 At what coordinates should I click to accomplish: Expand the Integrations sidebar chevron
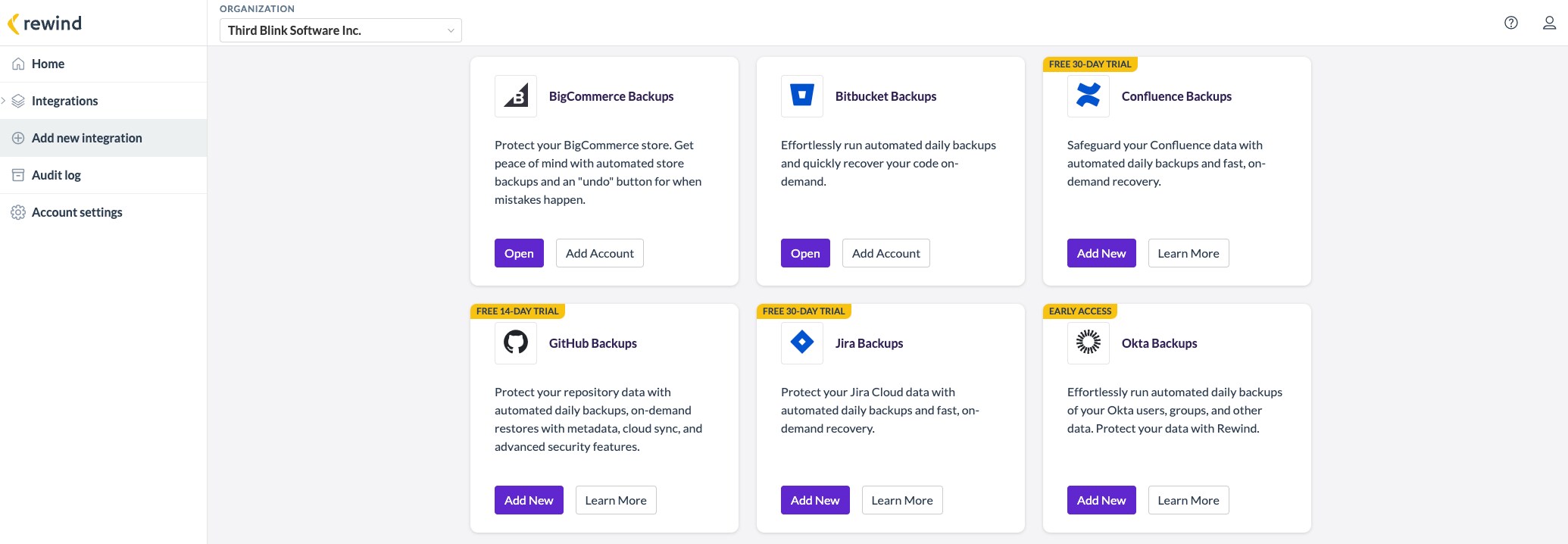click(x=4, y=101)
